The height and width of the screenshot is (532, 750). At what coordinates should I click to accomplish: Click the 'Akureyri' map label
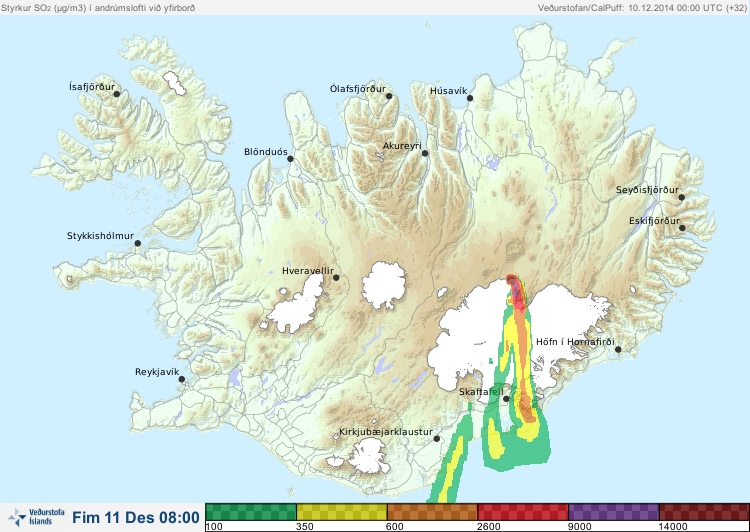pyautogui.click(x=402, y=146)
